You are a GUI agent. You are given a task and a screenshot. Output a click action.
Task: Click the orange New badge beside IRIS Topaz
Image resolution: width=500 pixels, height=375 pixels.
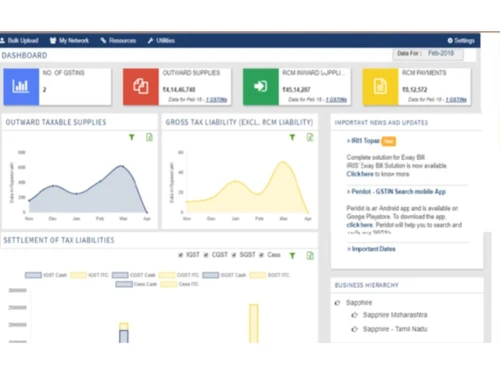pyautogui.click(x=389, y=141)
